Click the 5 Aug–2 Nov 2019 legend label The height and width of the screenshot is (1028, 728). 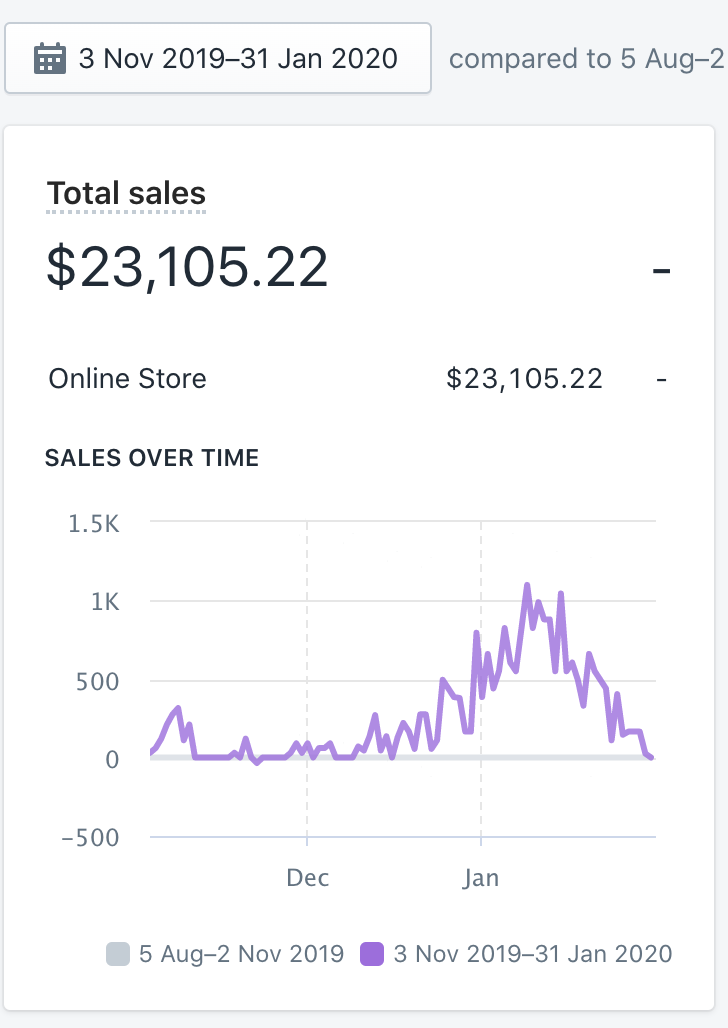[x=241, y=954]
